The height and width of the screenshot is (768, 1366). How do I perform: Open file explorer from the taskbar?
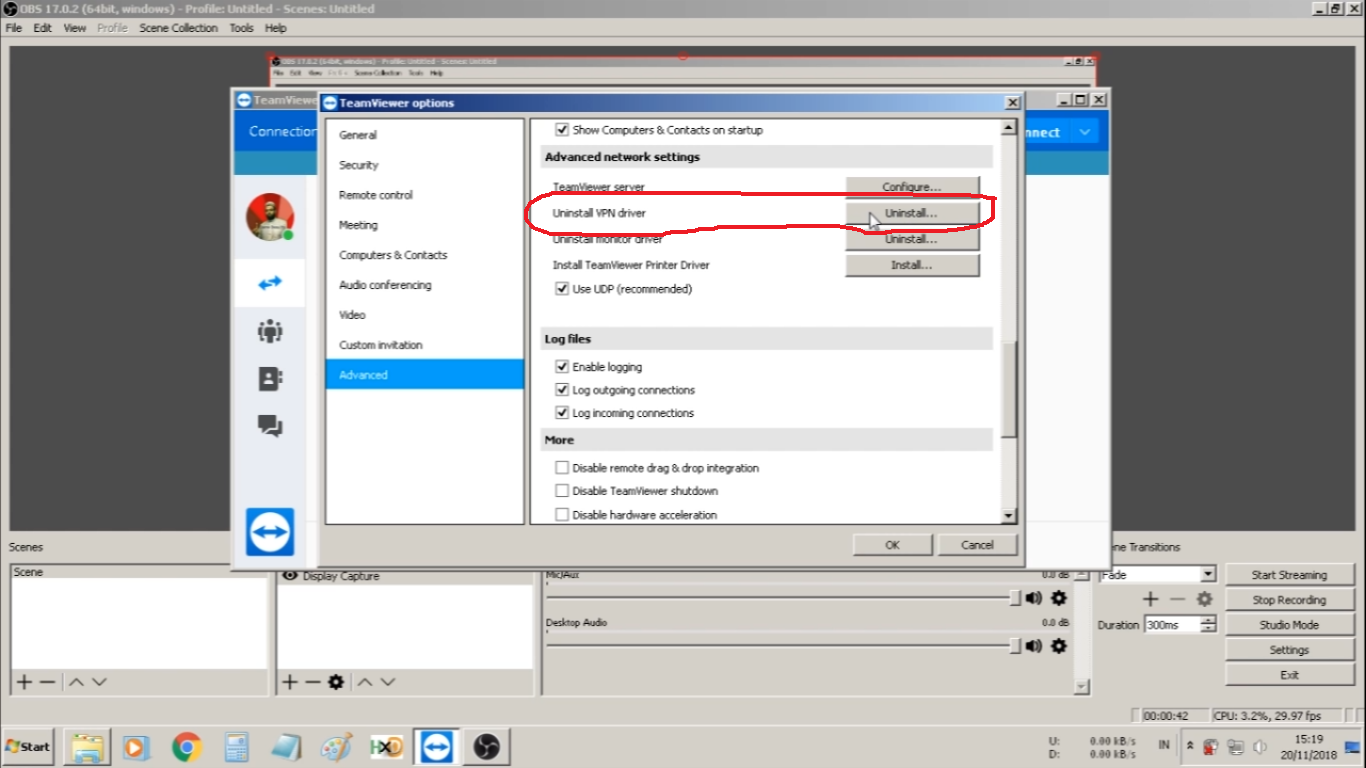tap(87, 747)
